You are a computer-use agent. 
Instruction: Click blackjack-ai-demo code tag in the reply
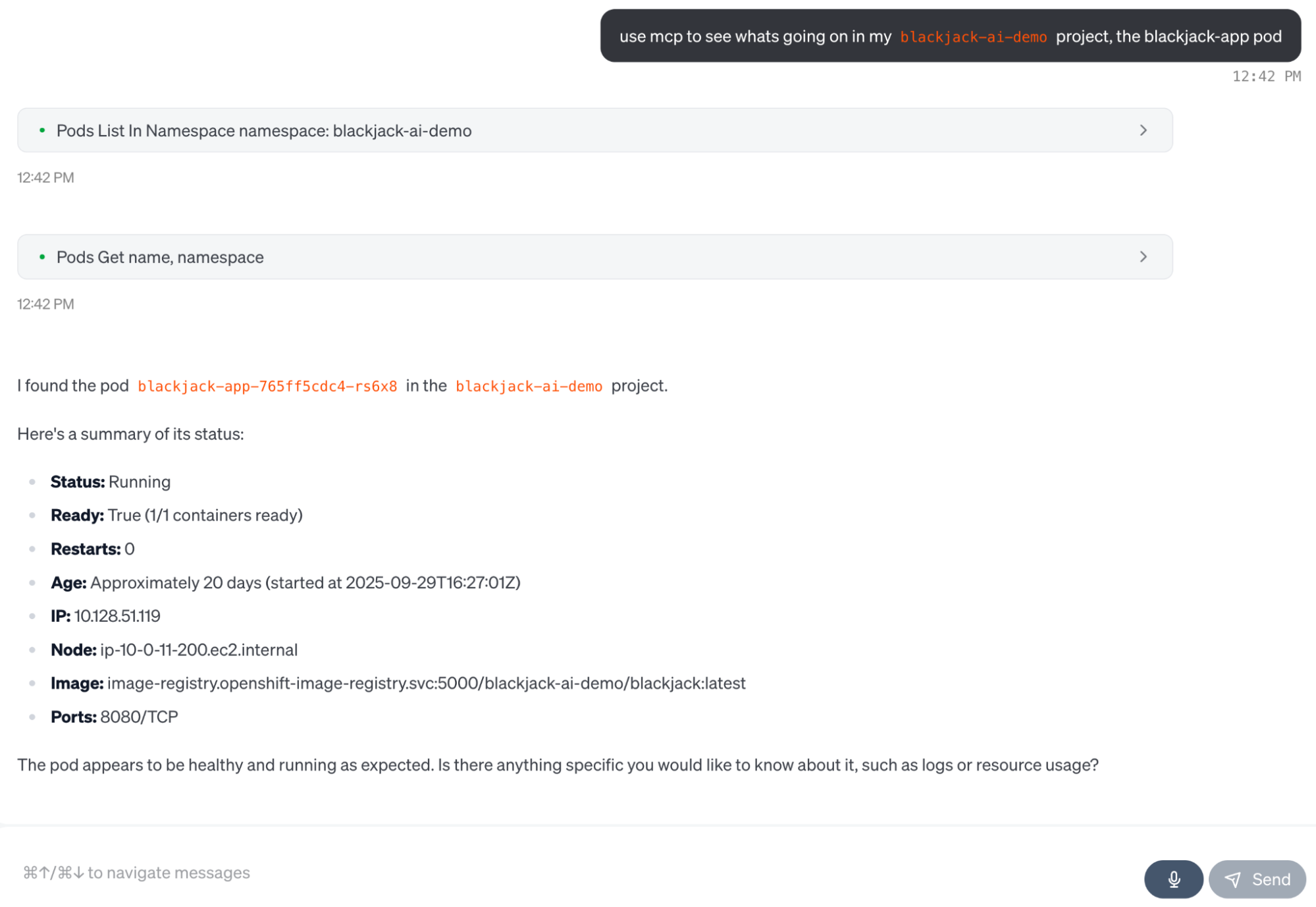pos(529,386)
